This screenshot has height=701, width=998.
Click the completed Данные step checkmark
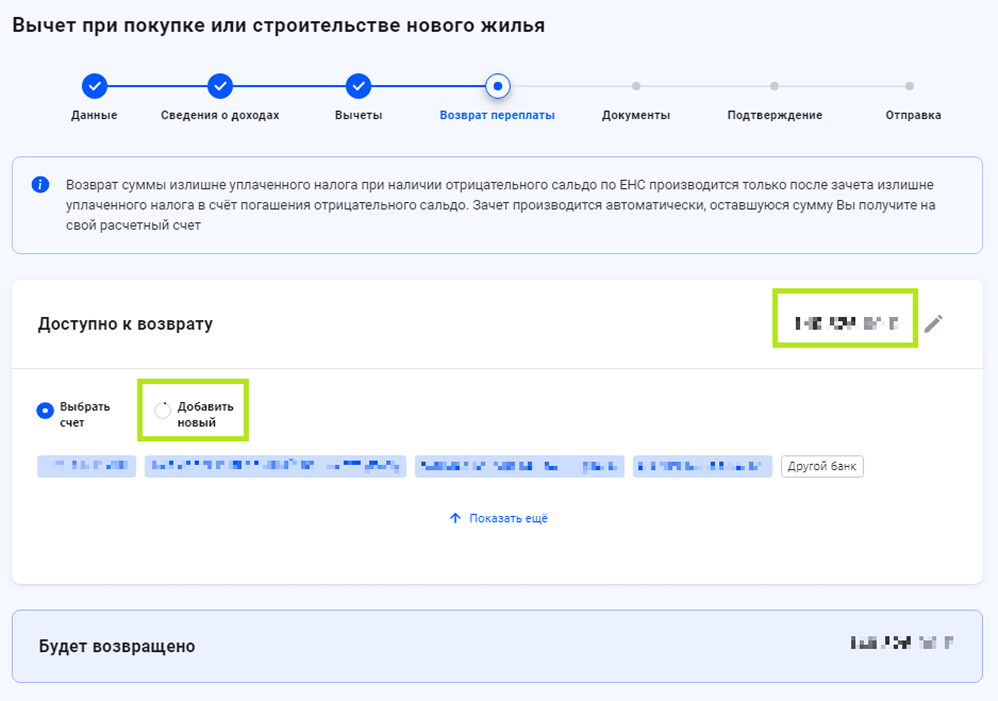[94, 86]
